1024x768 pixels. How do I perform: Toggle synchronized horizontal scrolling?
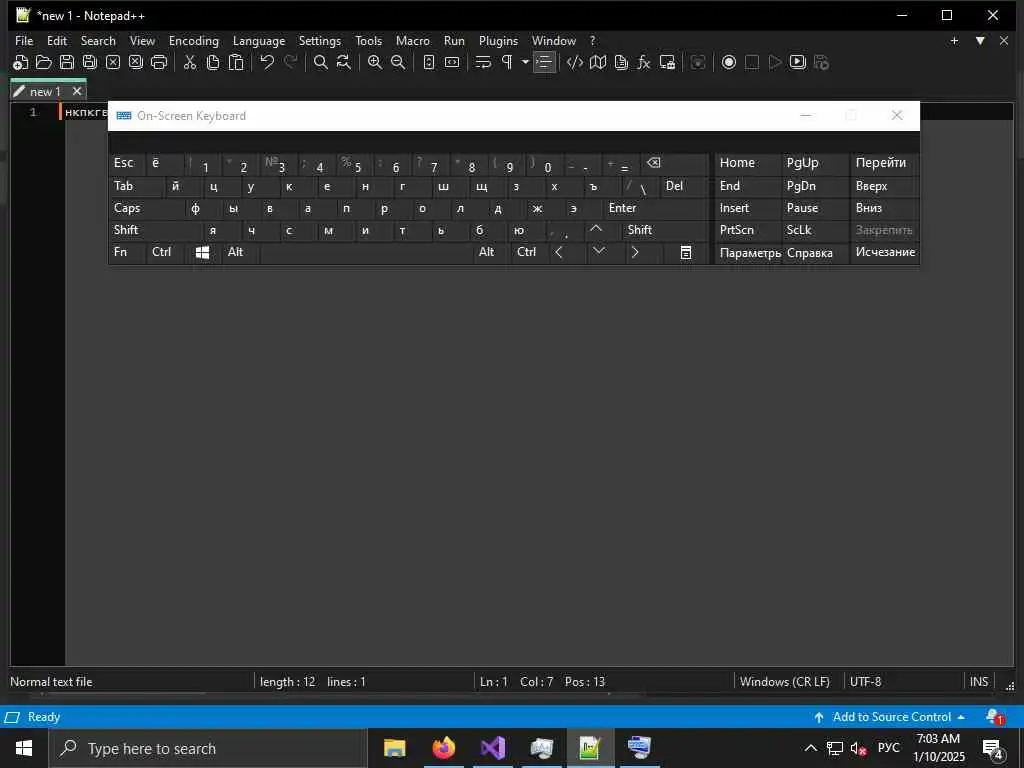452,63
